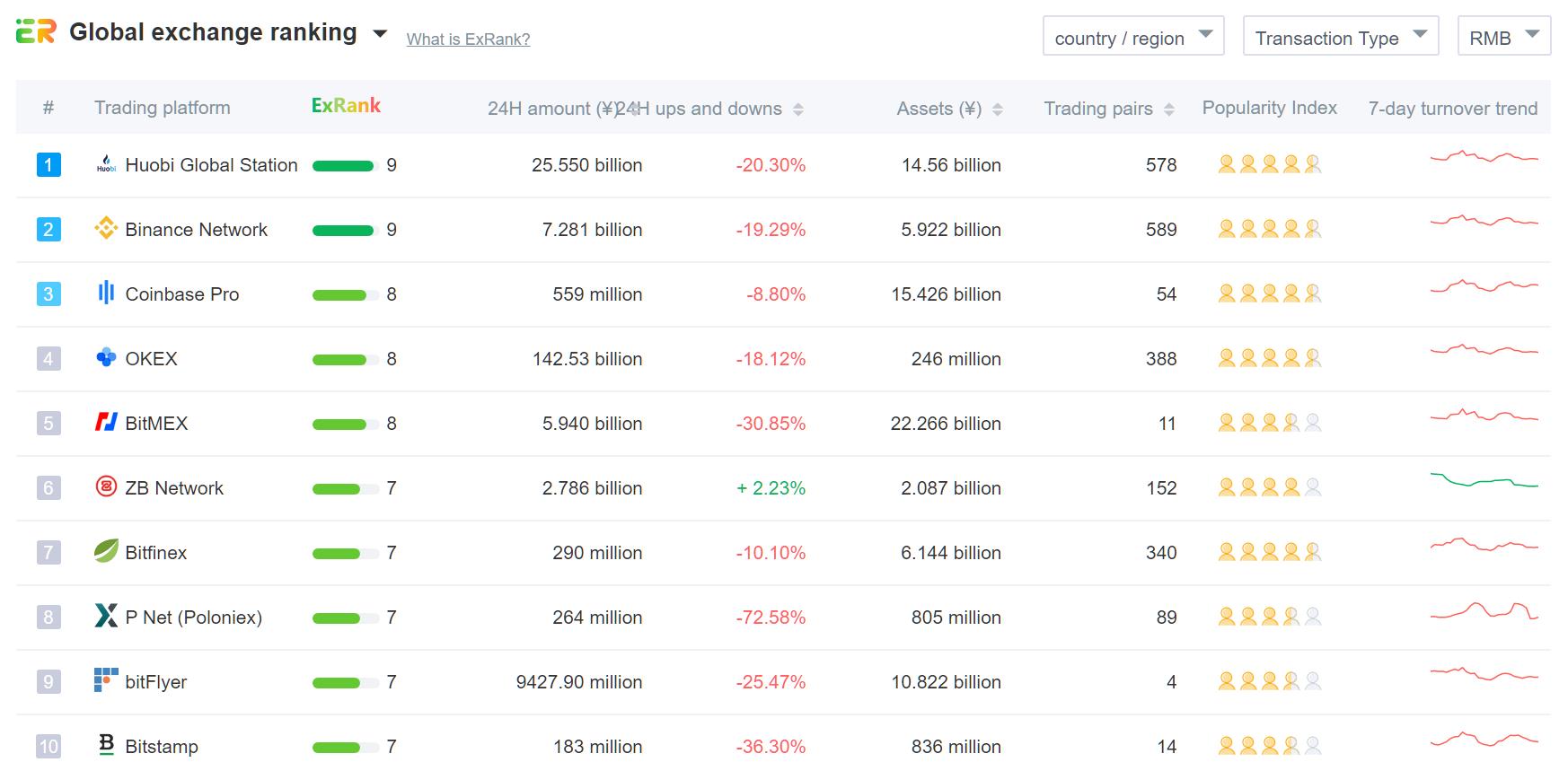The image size is (1568, 771).
Task: Open the country / region dropdown
Action: [x=1133, y=37]
